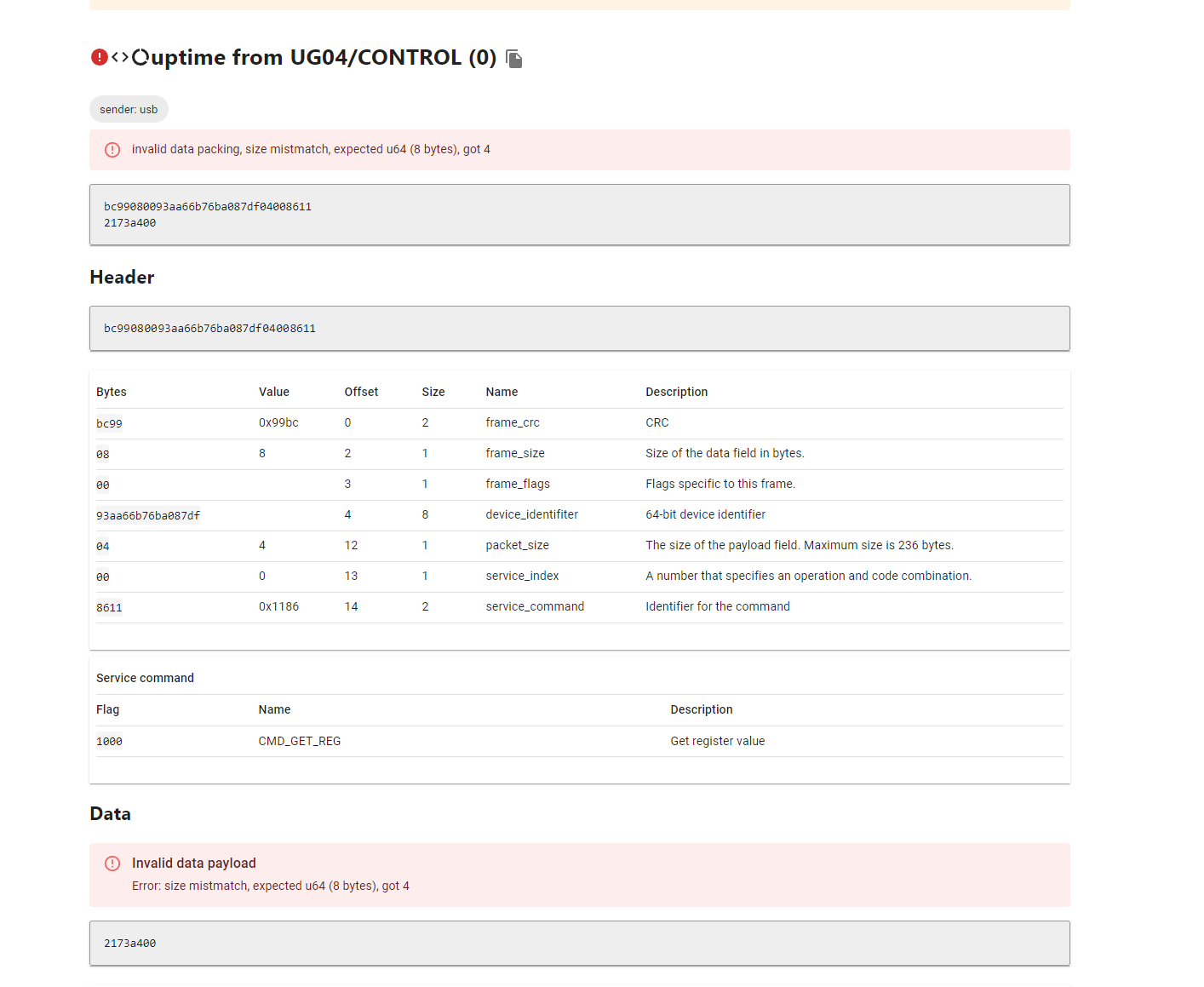Click the service_command field name
The image size is (1204, 987).
535,606
